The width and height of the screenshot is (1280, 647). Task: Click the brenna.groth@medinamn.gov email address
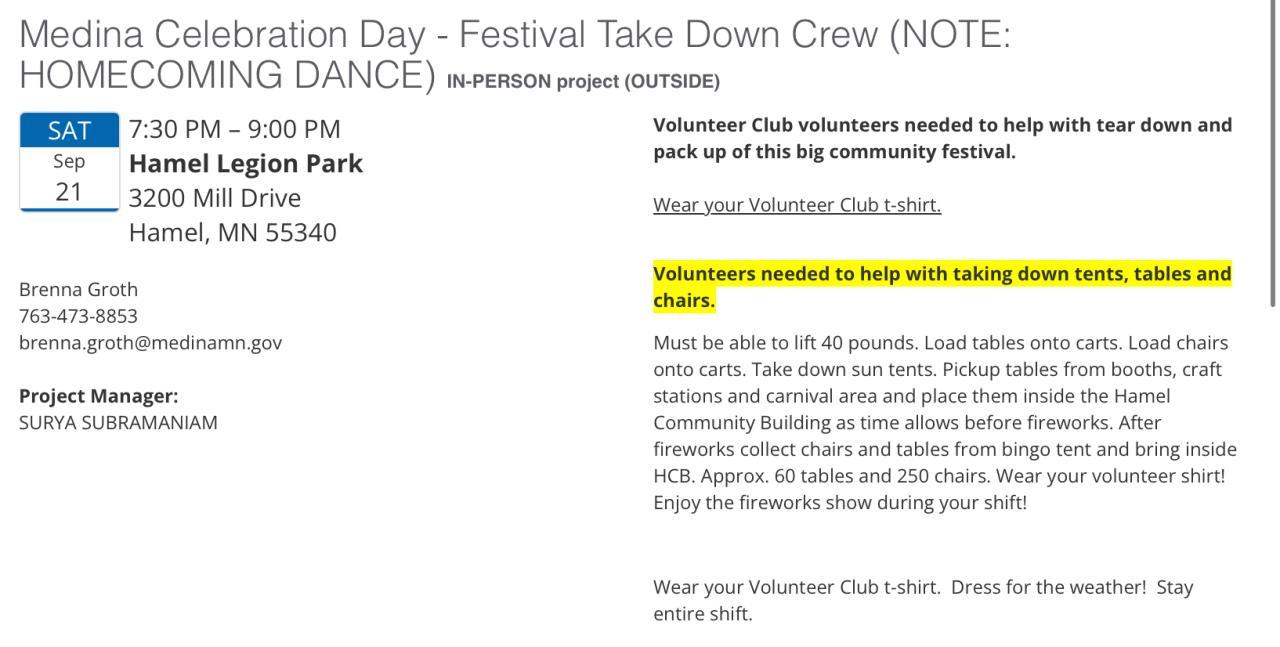[151, 343]
